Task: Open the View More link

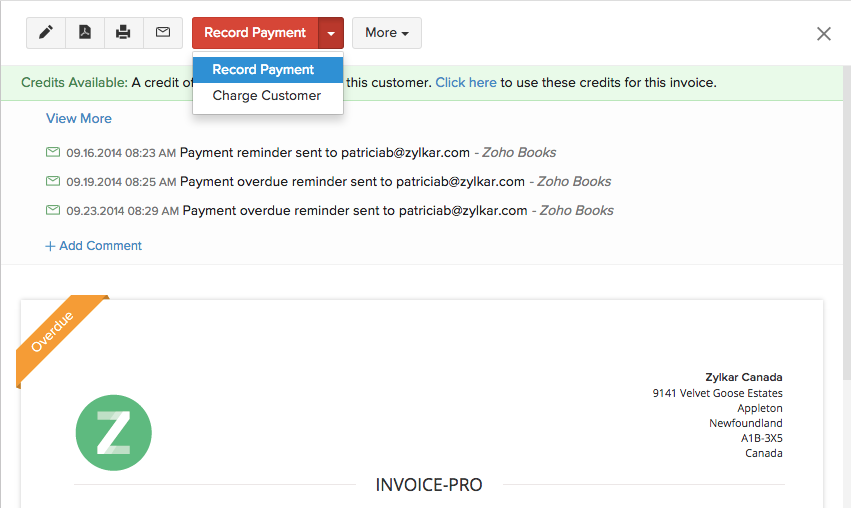Action: (x=79, y=118)
